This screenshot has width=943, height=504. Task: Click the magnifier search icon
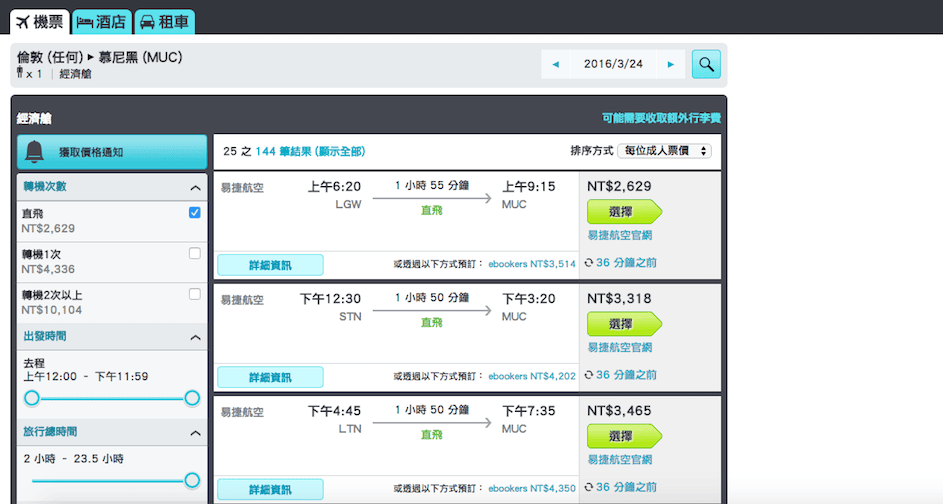706,64
